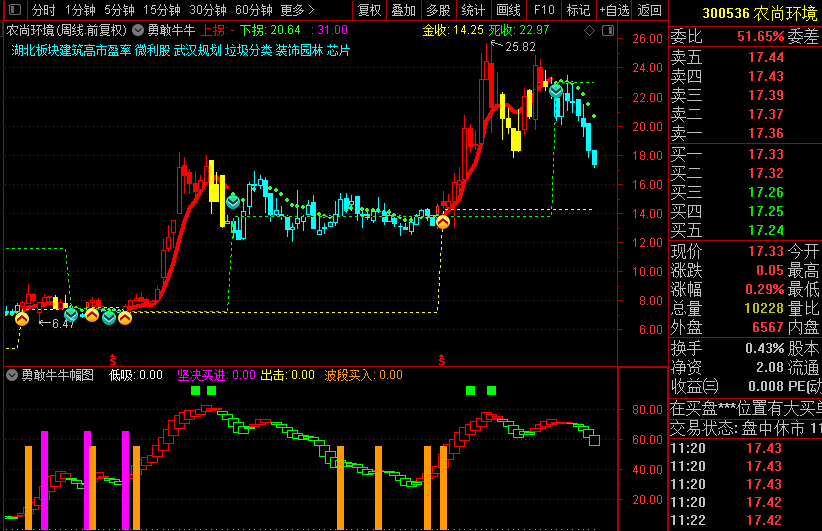Switch to the 60分钟 period tab
The height and width of the screenshot is (531, 822).
(x=254, y=10)
